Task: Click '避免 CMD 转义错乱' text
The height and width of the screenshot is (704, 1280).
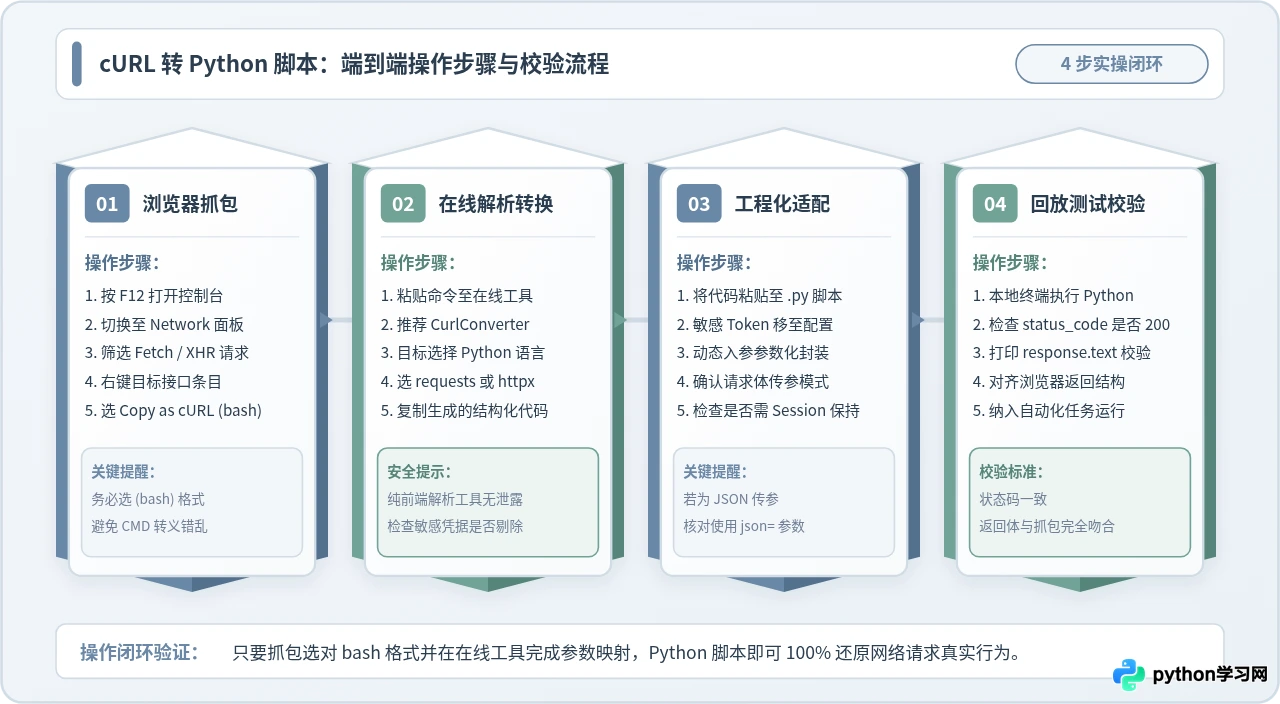Action: coord(150,526)
